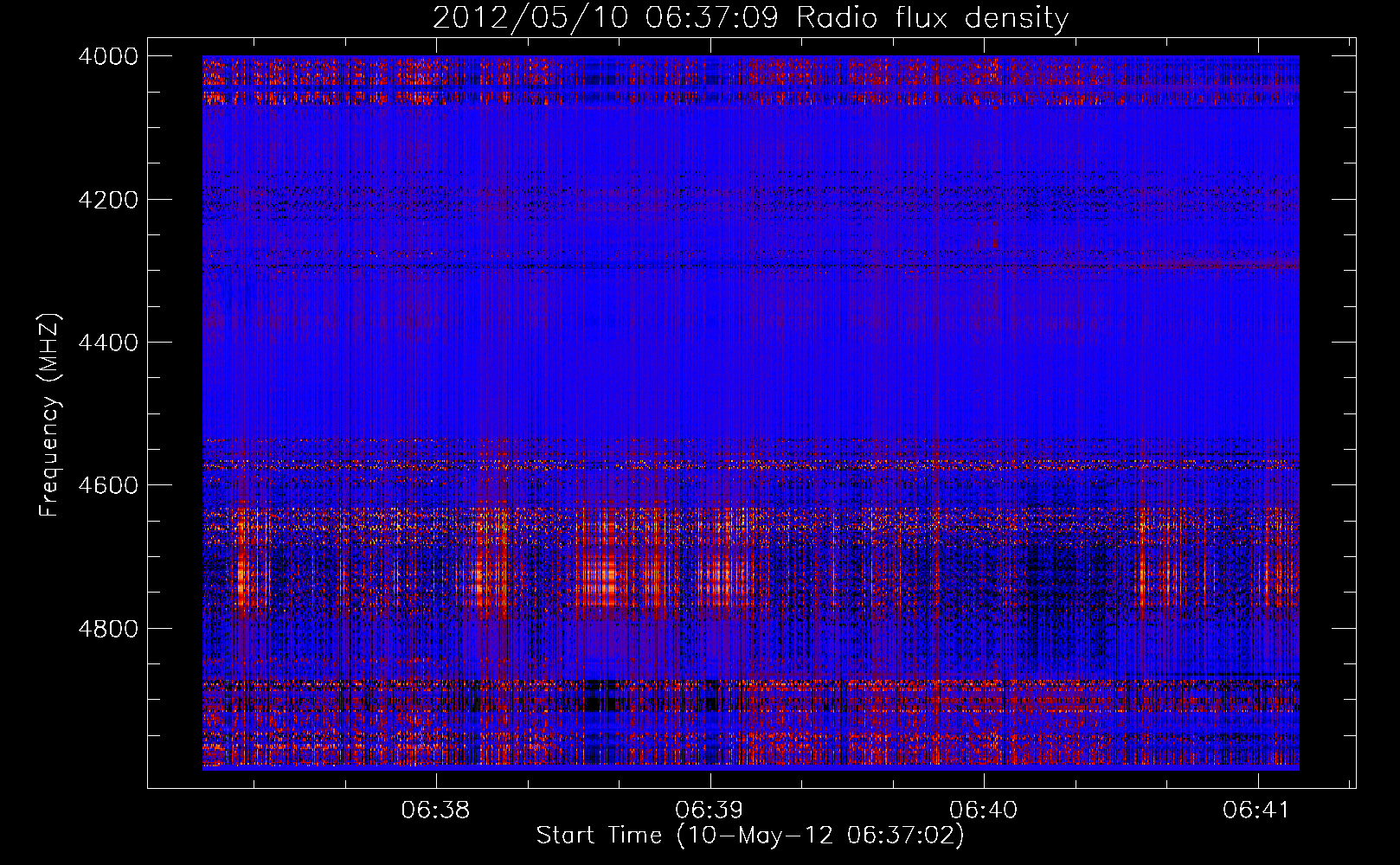Click the 'Start Time (10-May-12 06:37:02)' axis title

click(x=750, y=836)
